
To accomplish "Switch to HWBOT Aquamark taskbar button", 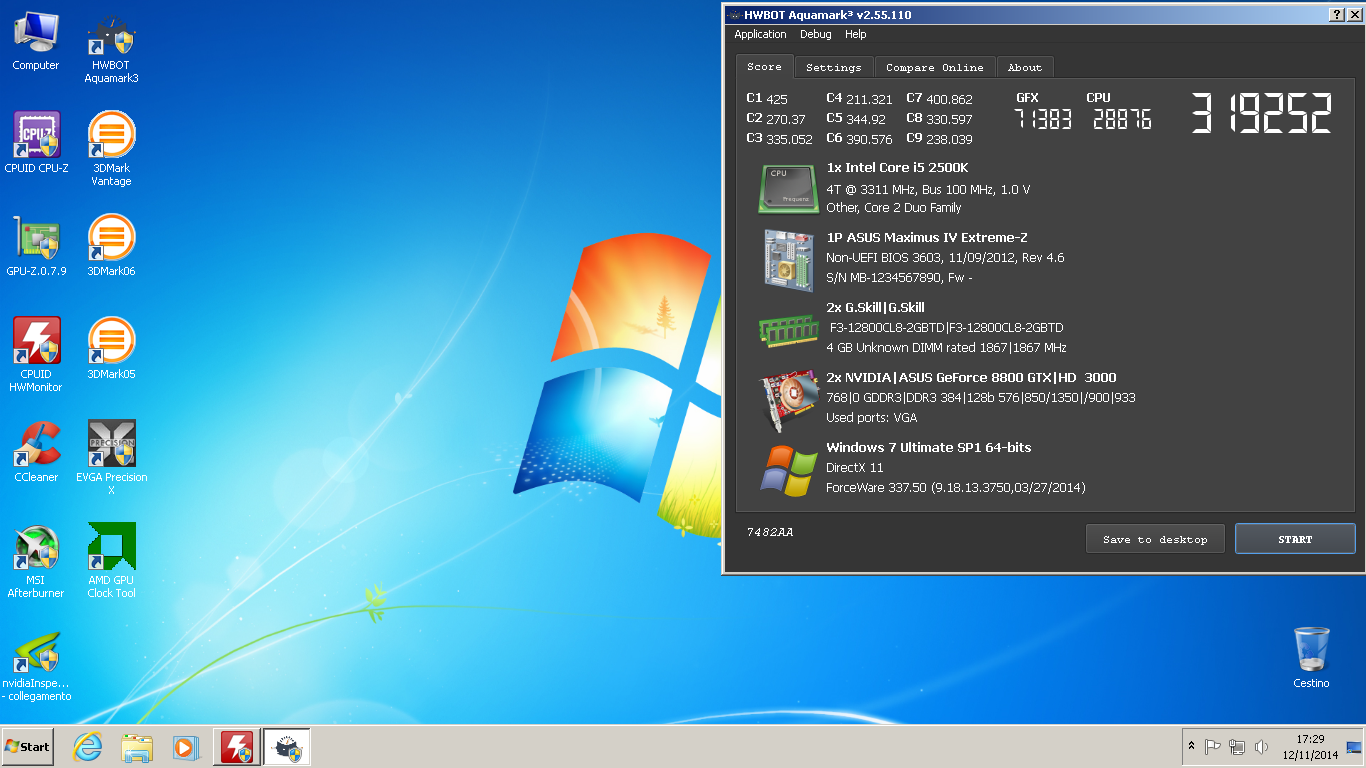I will (287, 747).
